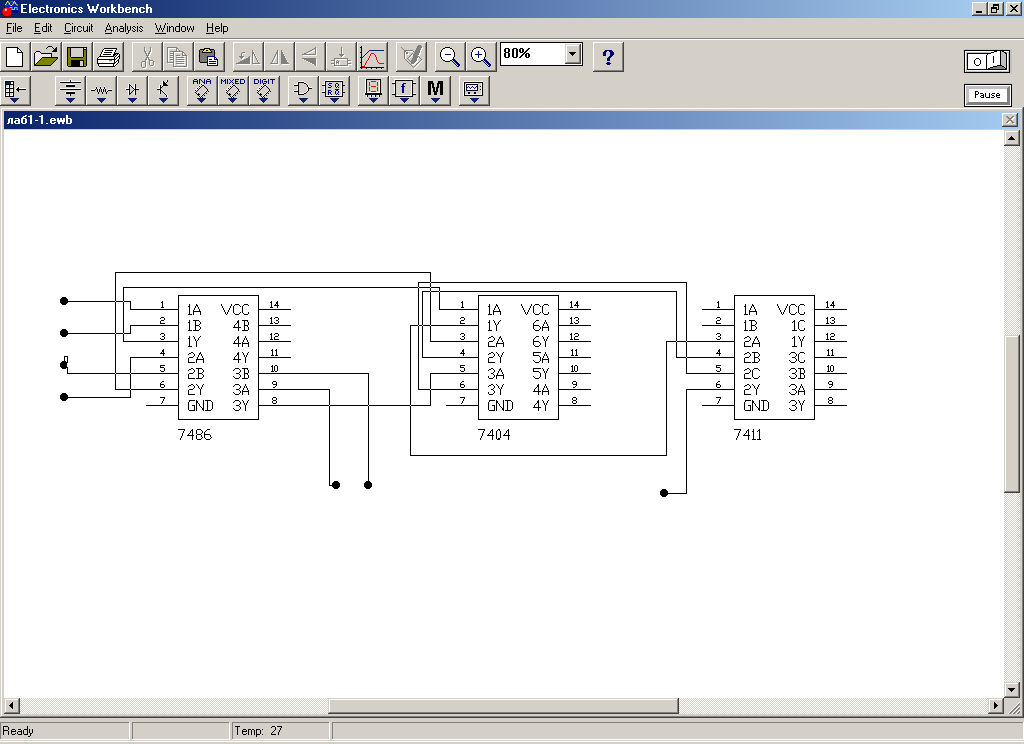The width and height of the screenshot is (1024, 744).
Task: Select the 7404 inverter chip
Action: click(x=518, y=357)
